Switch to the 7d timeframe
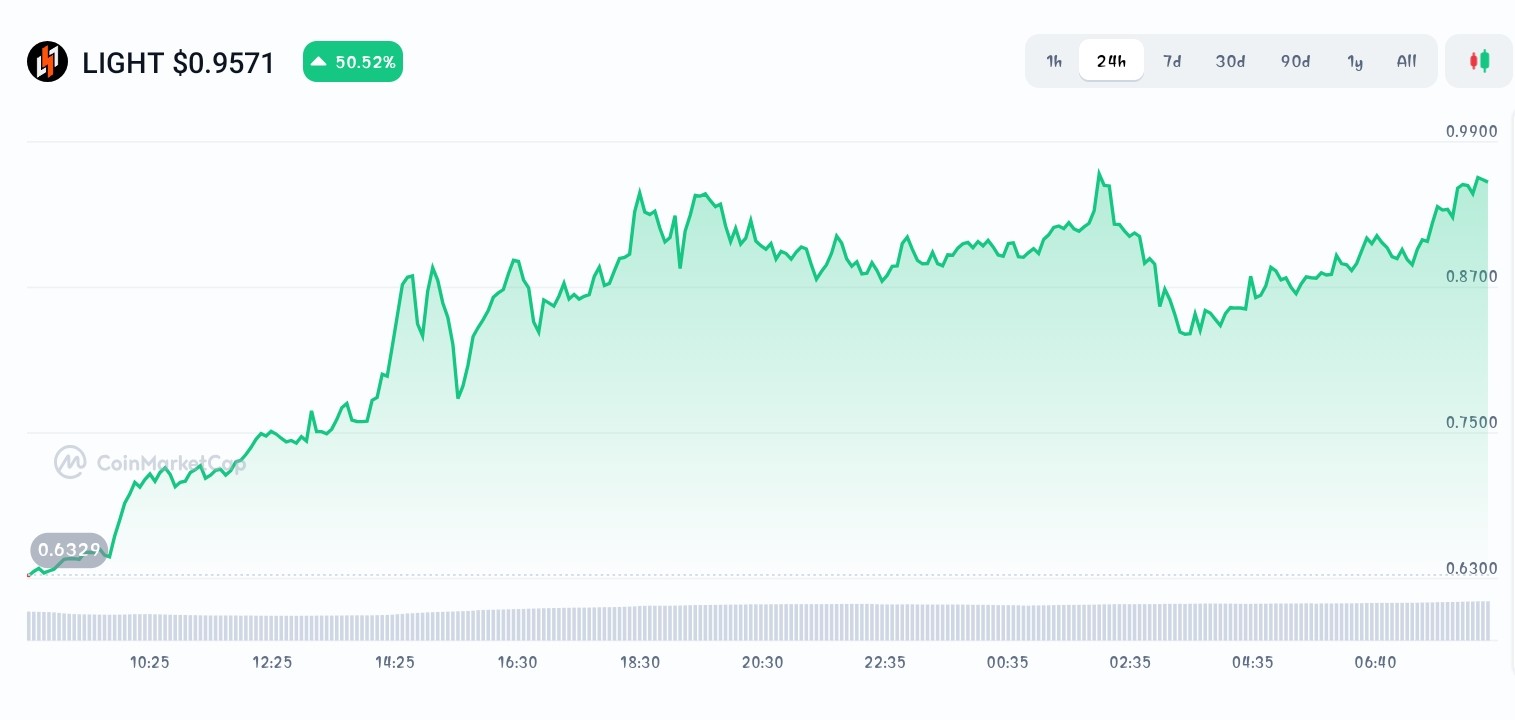This screenshot has height=720, width=1515. [x=1172, y=61]
